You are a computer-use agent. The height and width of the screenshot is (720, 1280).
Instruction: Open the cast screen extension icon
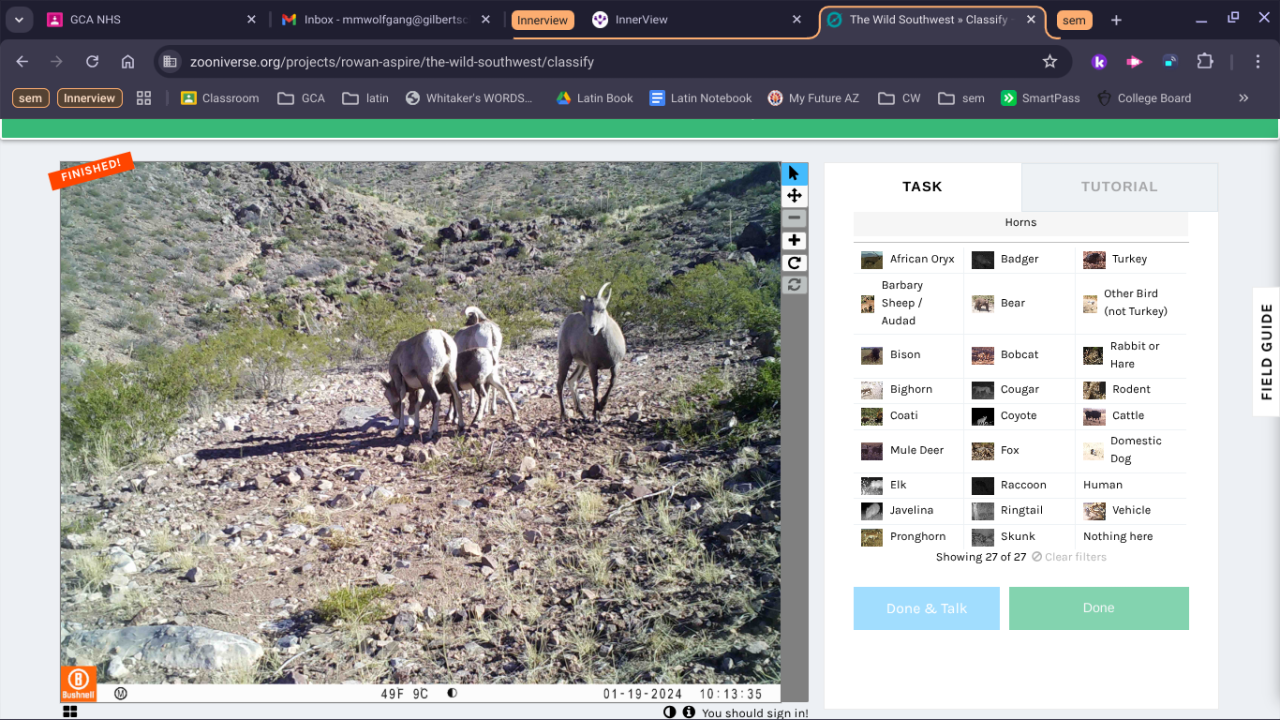[x=1170, y=62]
